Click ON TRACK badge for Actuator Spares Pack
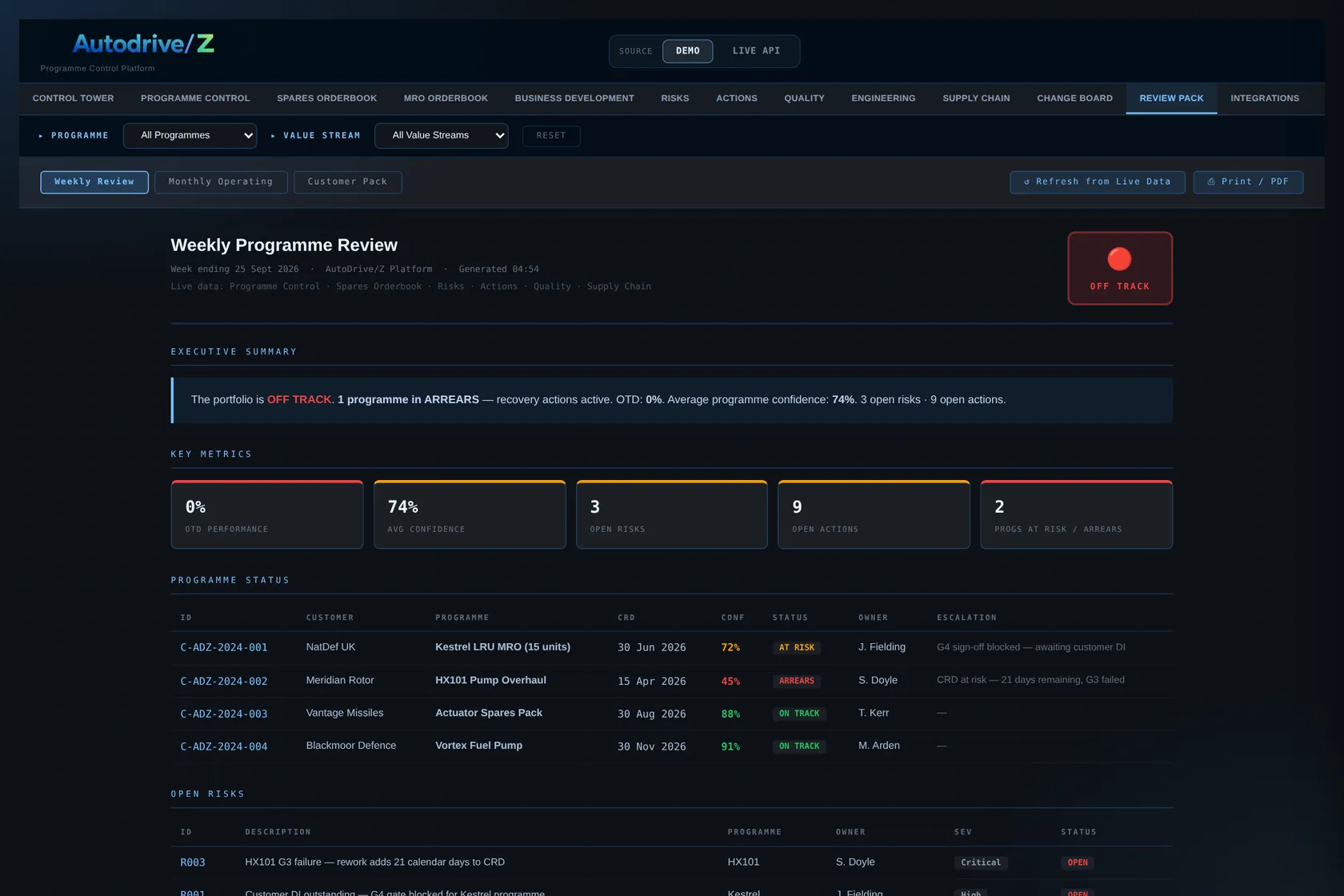Screen dimensions: 1344x896 point(799,714)
